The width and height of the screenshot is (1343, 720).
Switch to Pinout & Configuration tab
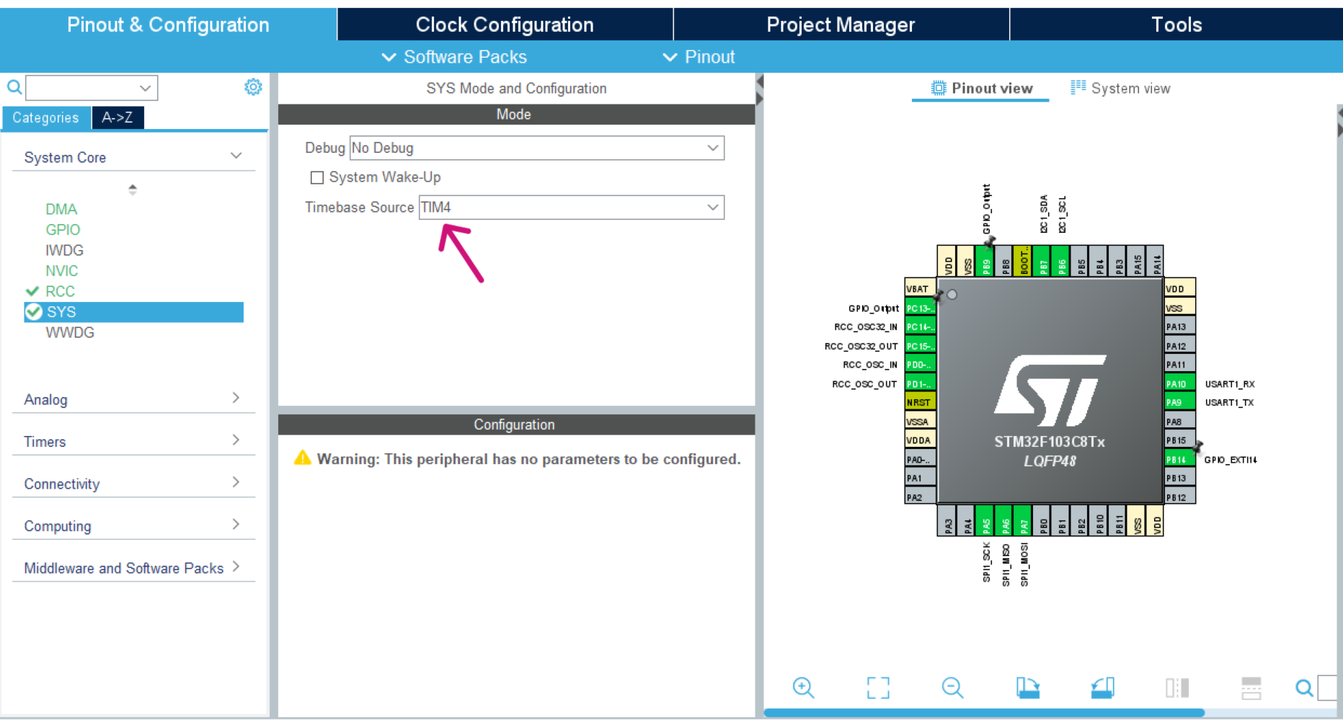168,24
